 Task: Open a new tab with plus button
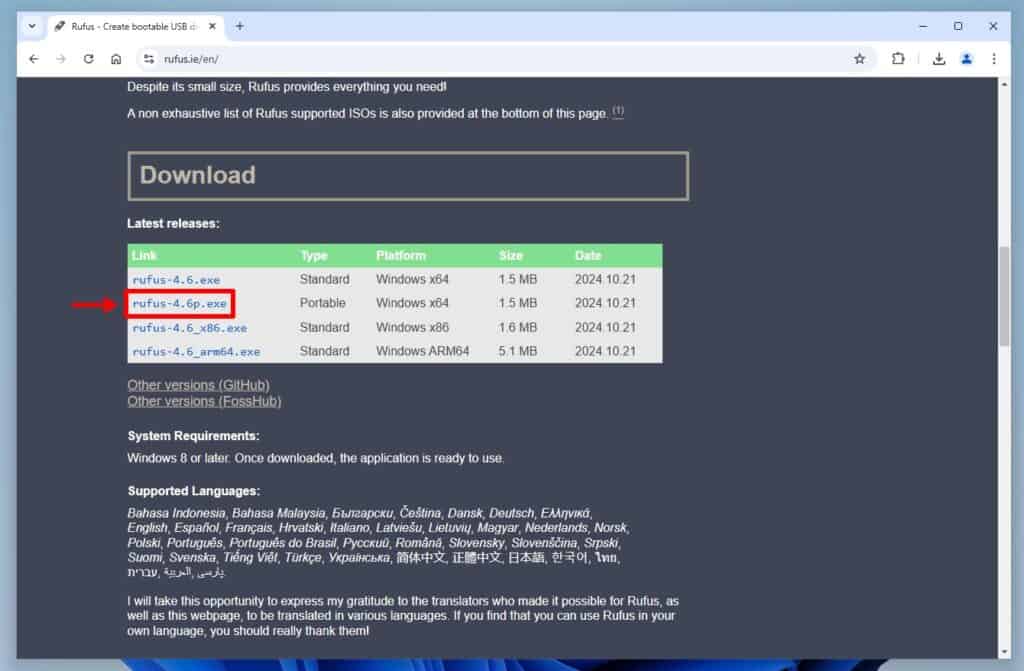[240, 26]
